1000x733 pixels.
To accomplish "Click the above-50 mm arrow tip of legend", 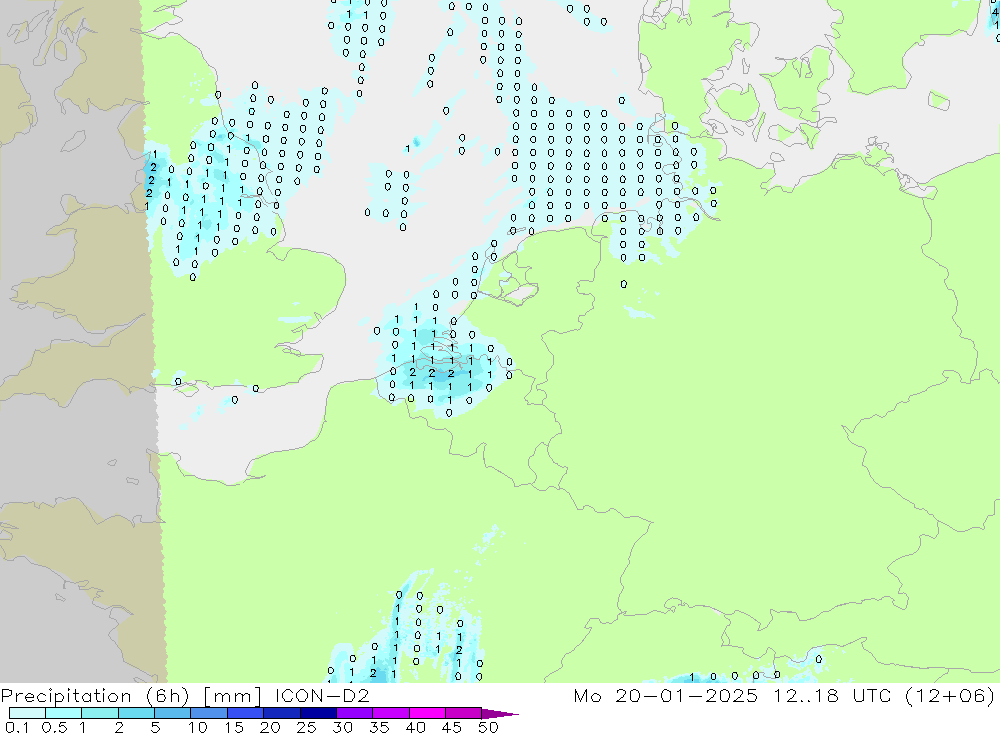I will click(x=500, y=714).
